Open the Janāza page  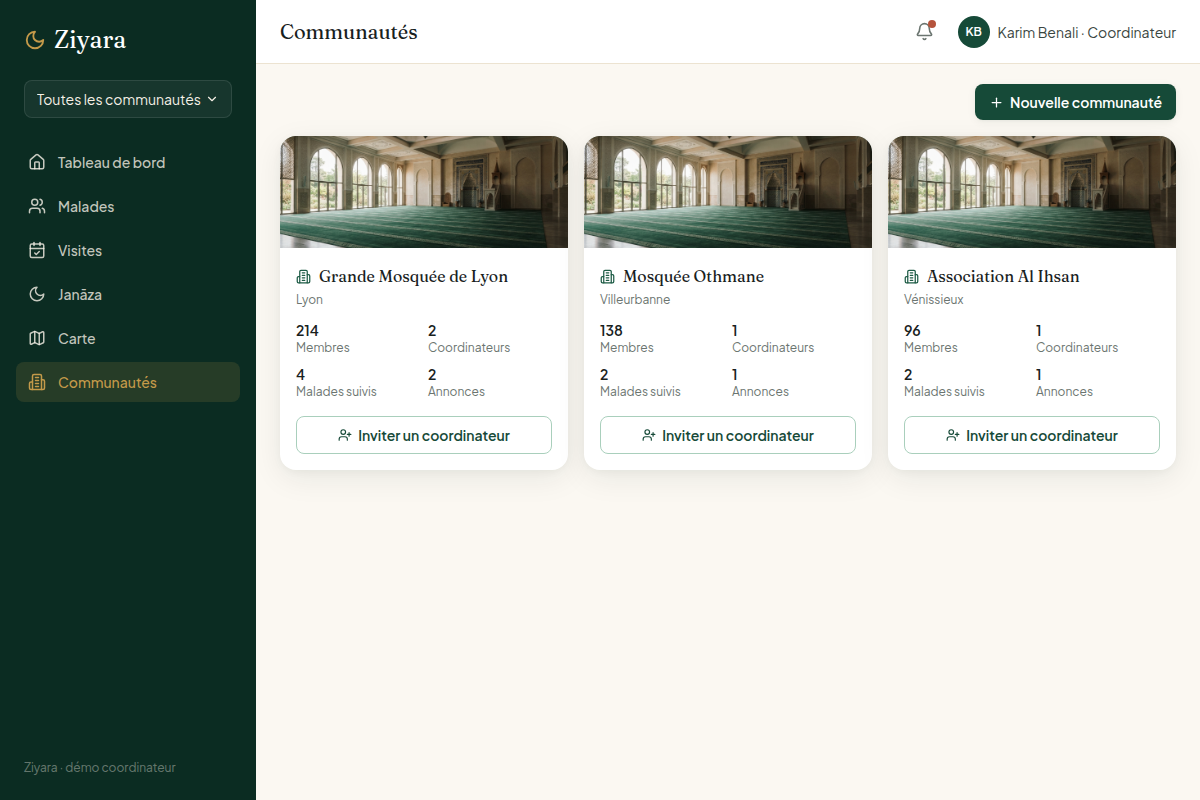[x=128, y=294]
